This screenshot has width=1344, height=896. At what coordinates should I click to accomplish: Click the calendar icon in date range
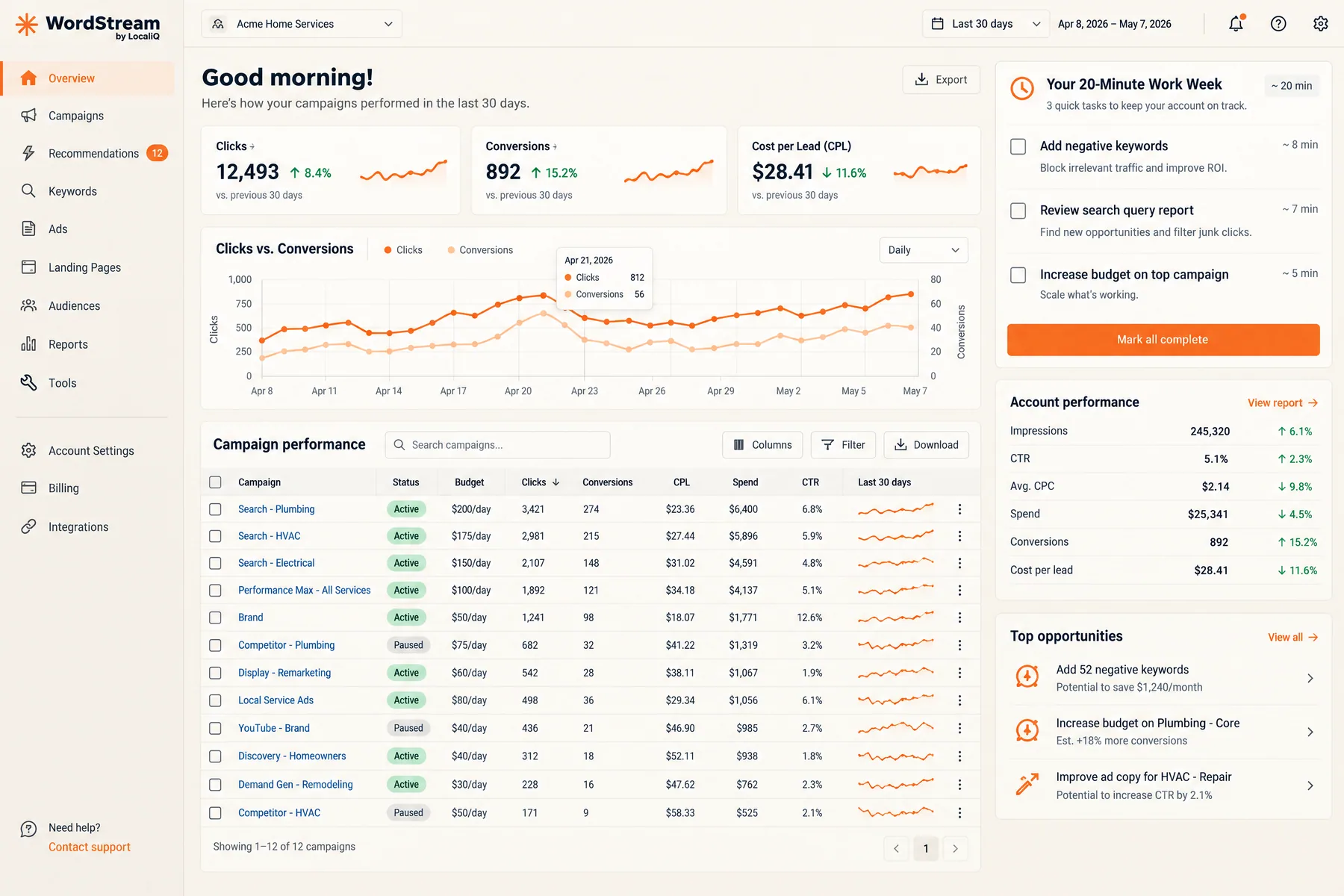tap(938, 24)
